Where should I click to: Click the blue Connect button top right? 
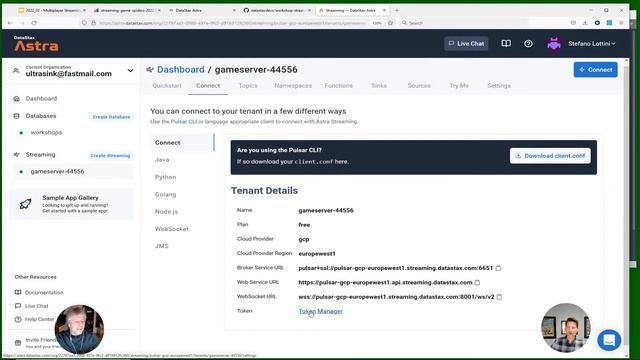tap(595, 70)
